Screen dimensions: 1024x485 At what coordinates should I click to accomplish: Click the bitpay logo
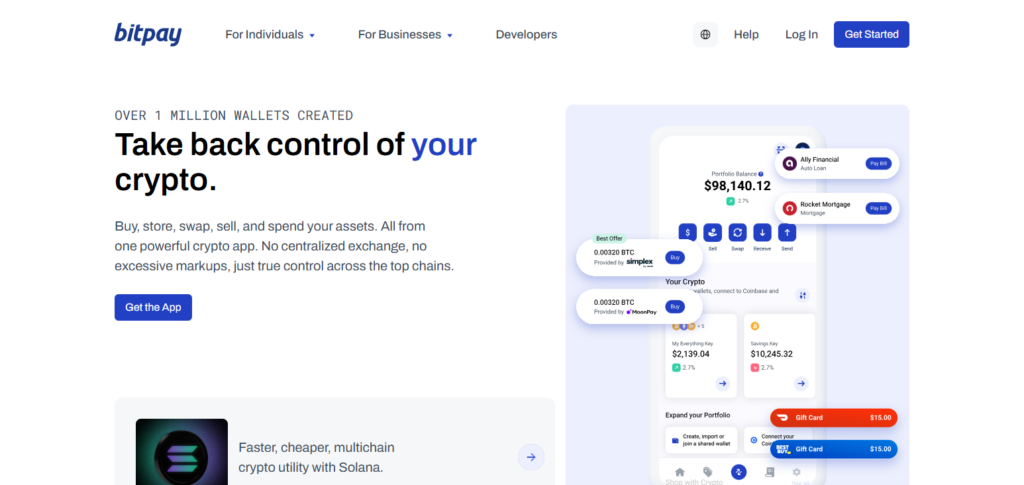coord(148,34)
